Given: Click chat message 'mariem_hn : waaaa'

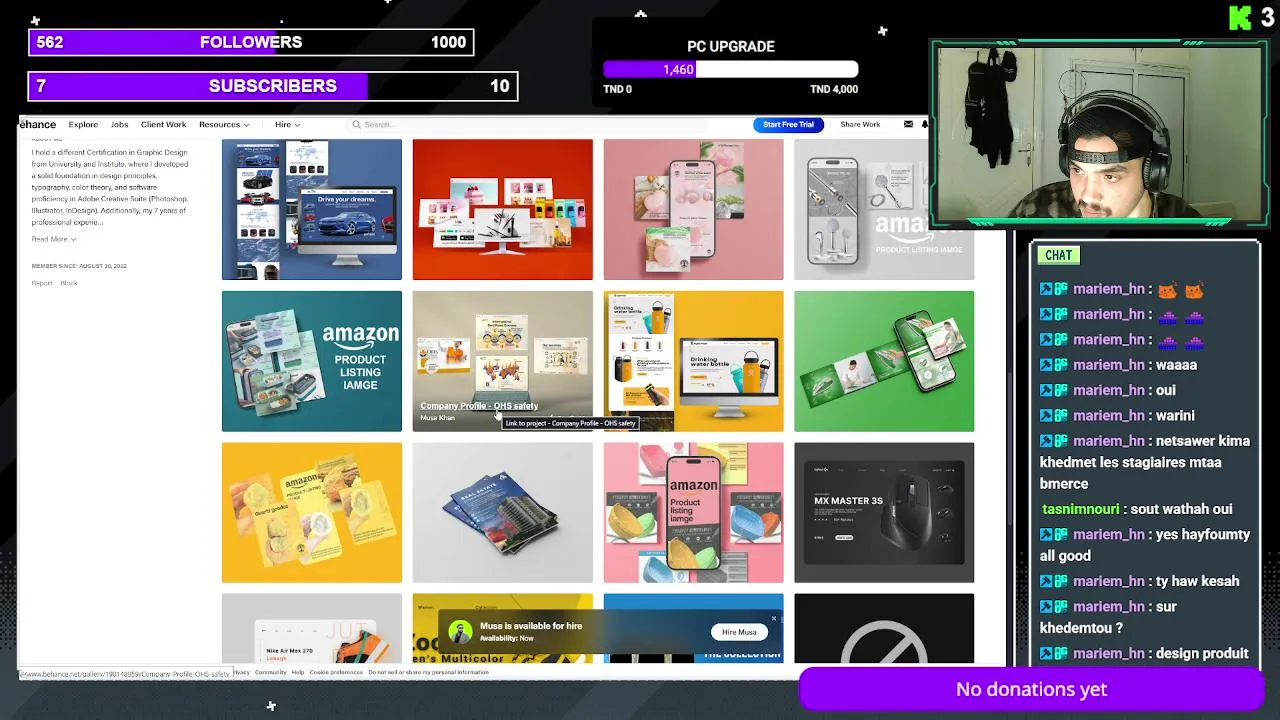Looking at the screenshot, I should pos(1118,365).
